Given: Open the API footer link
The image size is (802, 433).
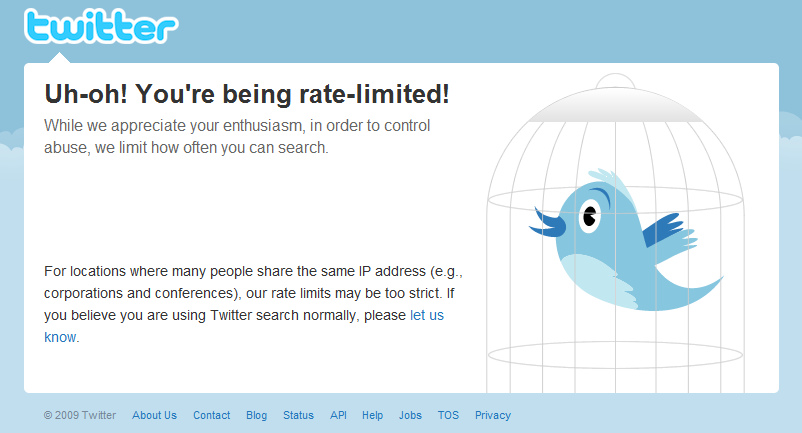Looking at the screenshot, I should (338, 415).
